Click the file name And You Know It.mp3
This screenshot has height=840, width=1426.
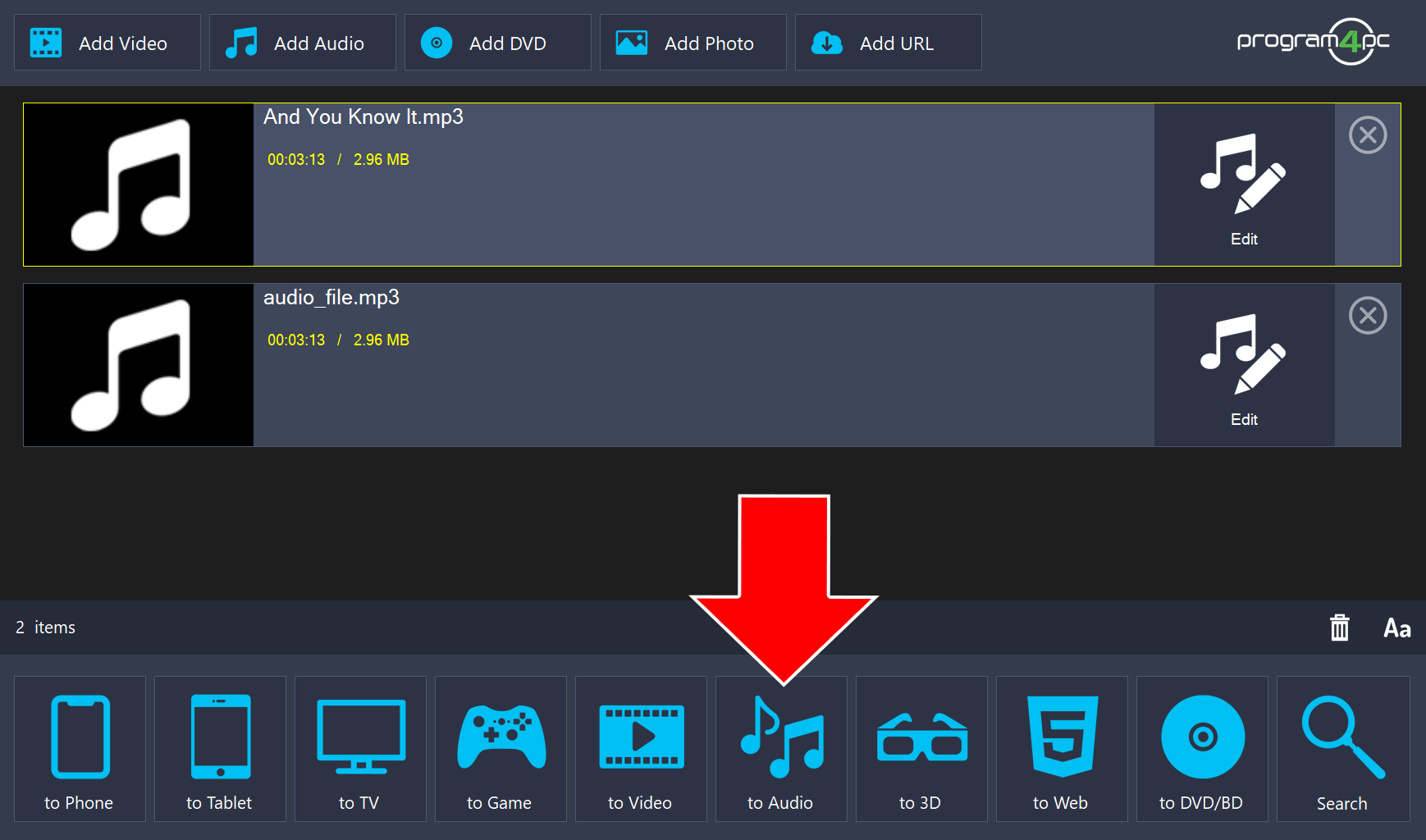(x=363, y=117)
